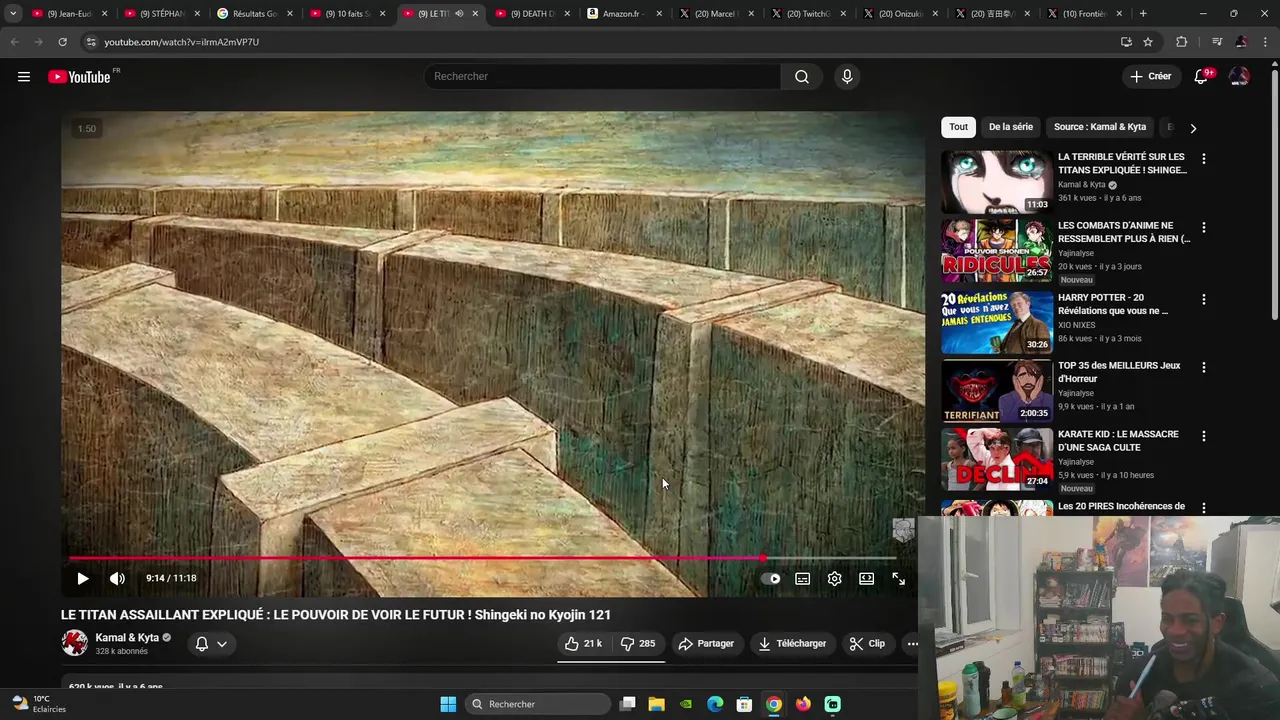Viewport: 1280px width, 720px height.
Task: Open player settings gear
Action: tap(834, 578)
